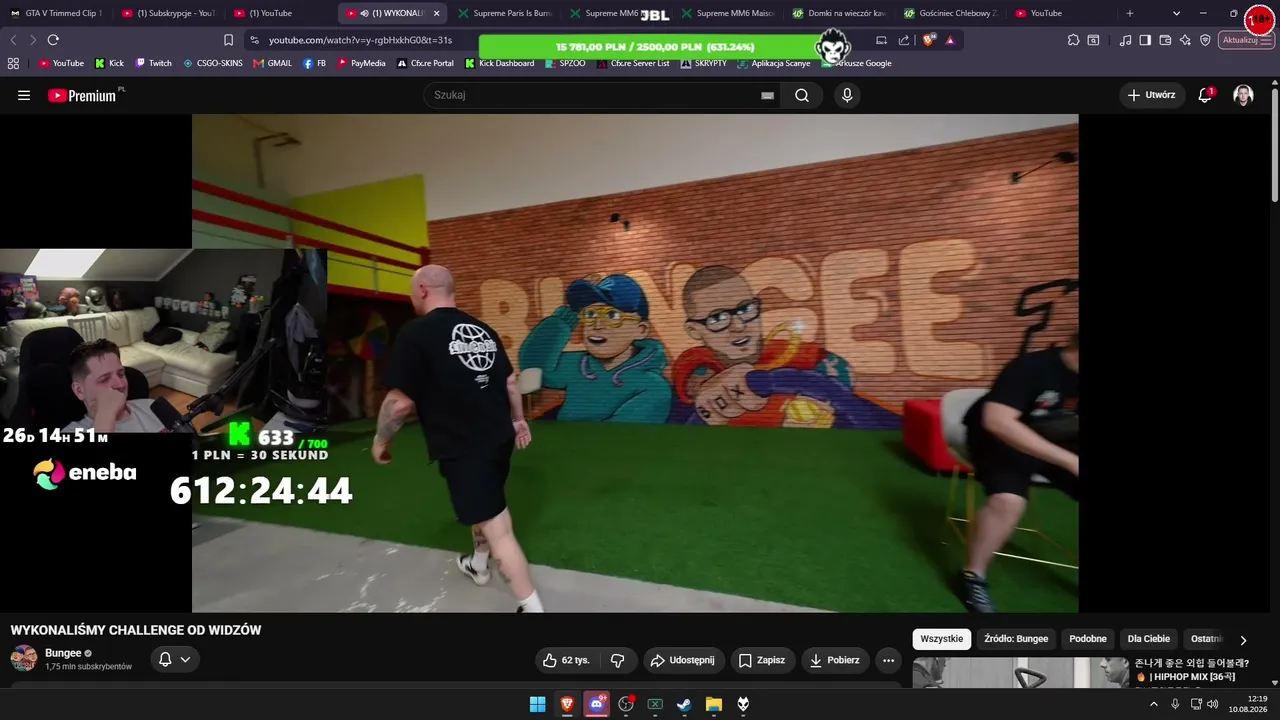Expand subscription notification bell dropdown
This screenshot has height=720, width=1280.
click(x=175, y=659)
